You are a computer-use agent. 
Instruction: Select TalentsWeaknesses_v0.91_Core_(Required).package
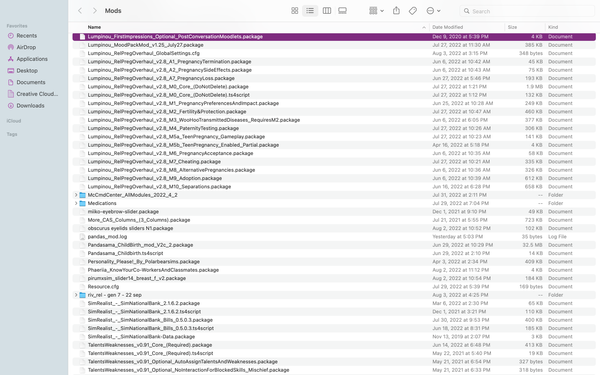click(x=334, y=345)
